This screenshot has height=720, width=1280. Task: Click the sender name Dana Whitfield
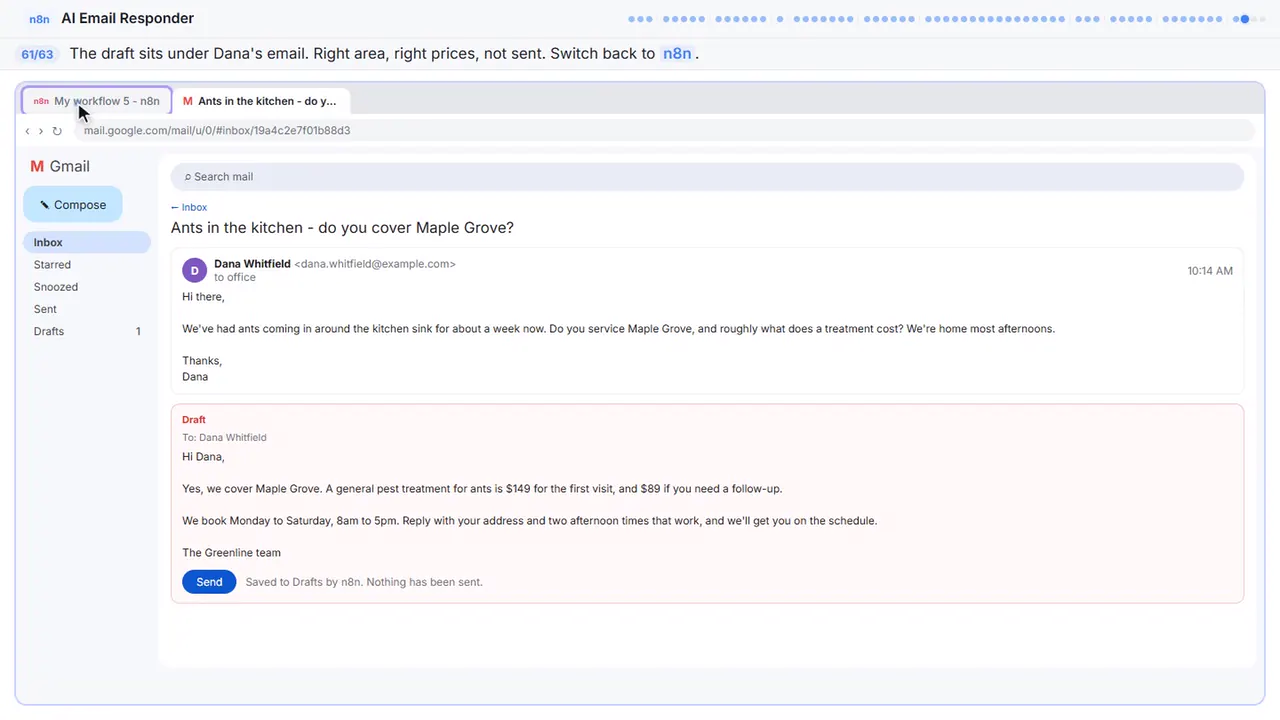pos(252,264)
